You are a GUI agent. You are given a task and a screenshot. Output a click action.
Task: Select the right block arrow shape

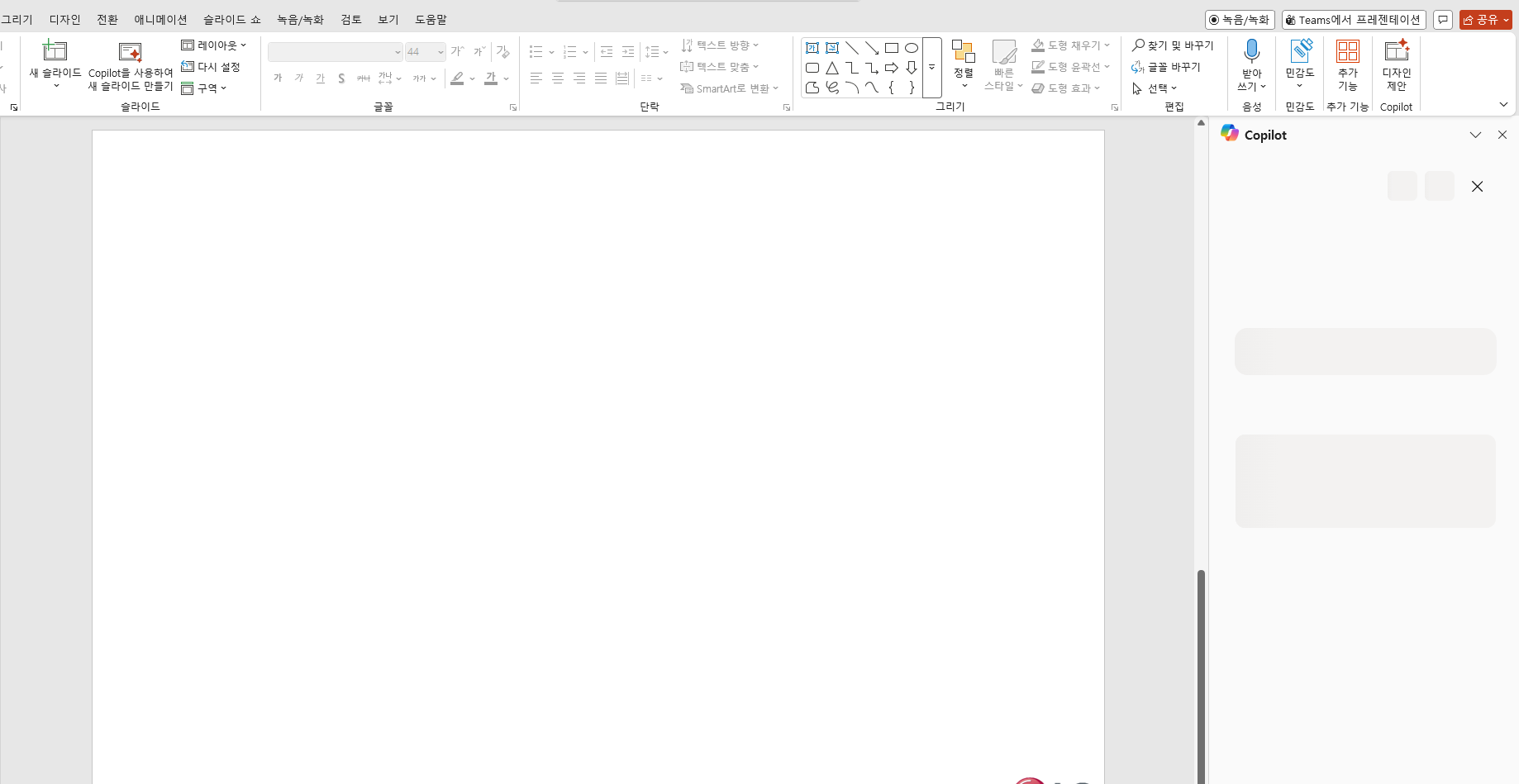pos(892,68)
